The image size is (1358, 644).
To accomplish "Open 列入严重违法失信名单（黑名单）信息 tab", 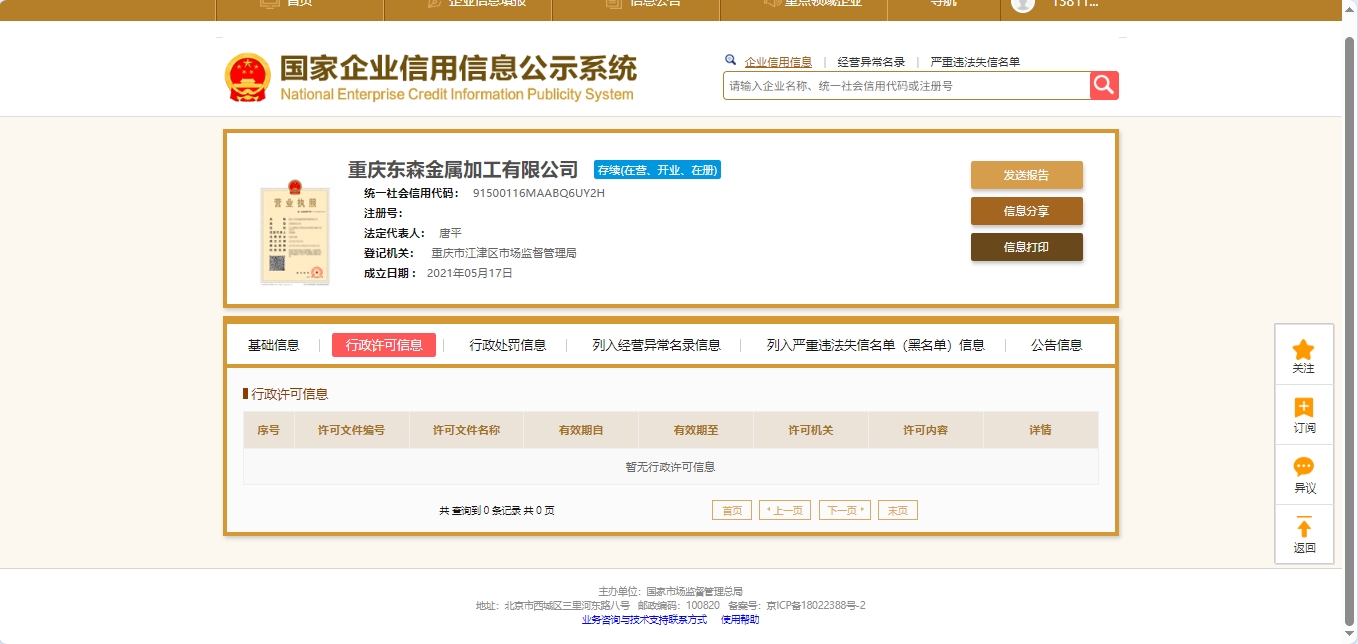I will 876,345.
